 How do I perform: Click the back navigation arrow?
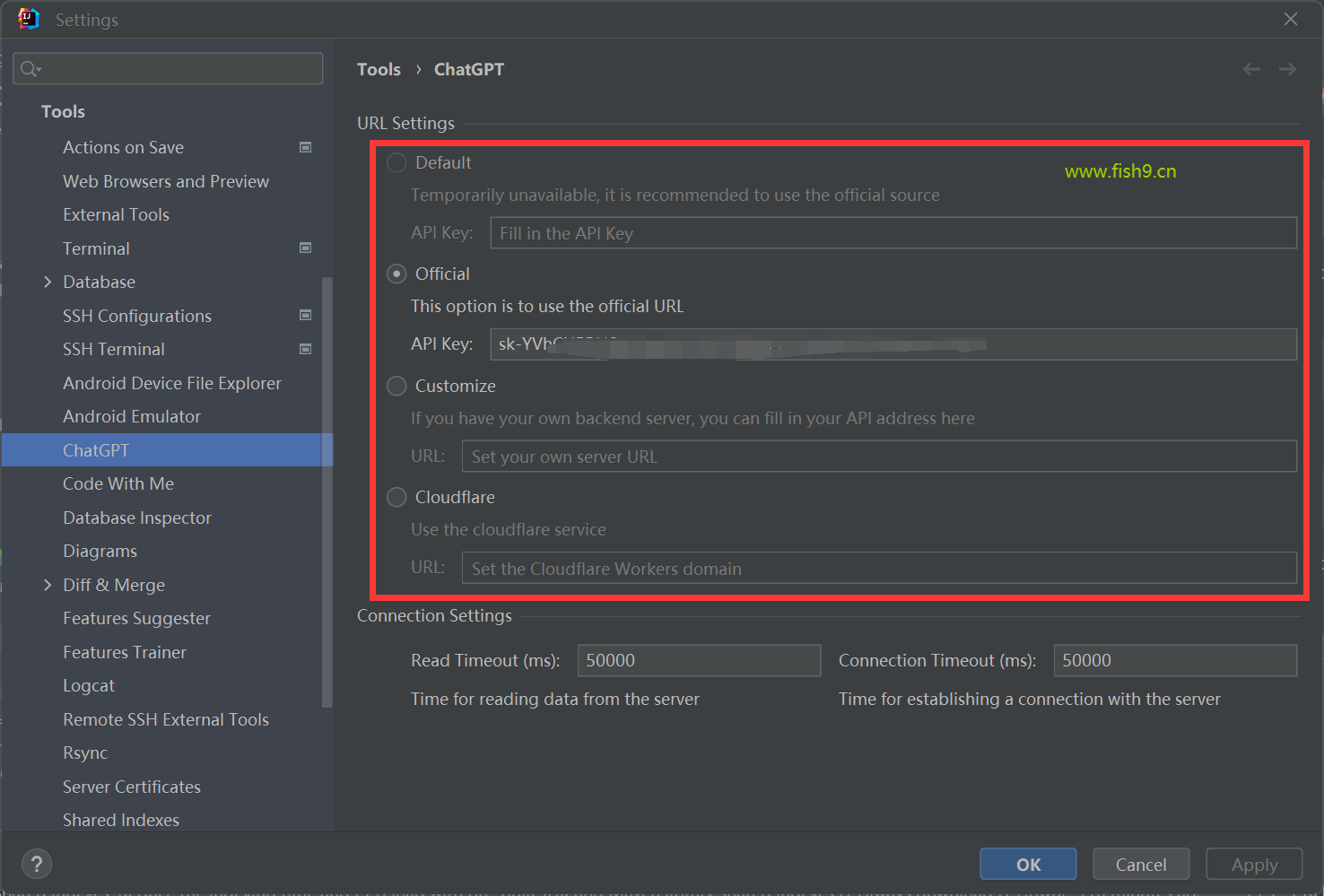coord(1251,69)
